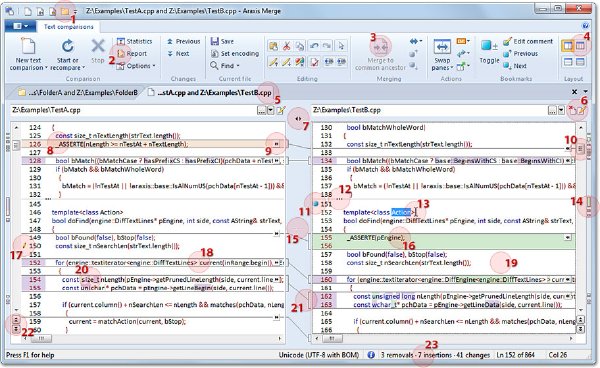The height and width of the screenshot is (368, 600).
Task: Click the Start or recompare refresh icon
Action: pyautogui.click(x=68, y=46)
